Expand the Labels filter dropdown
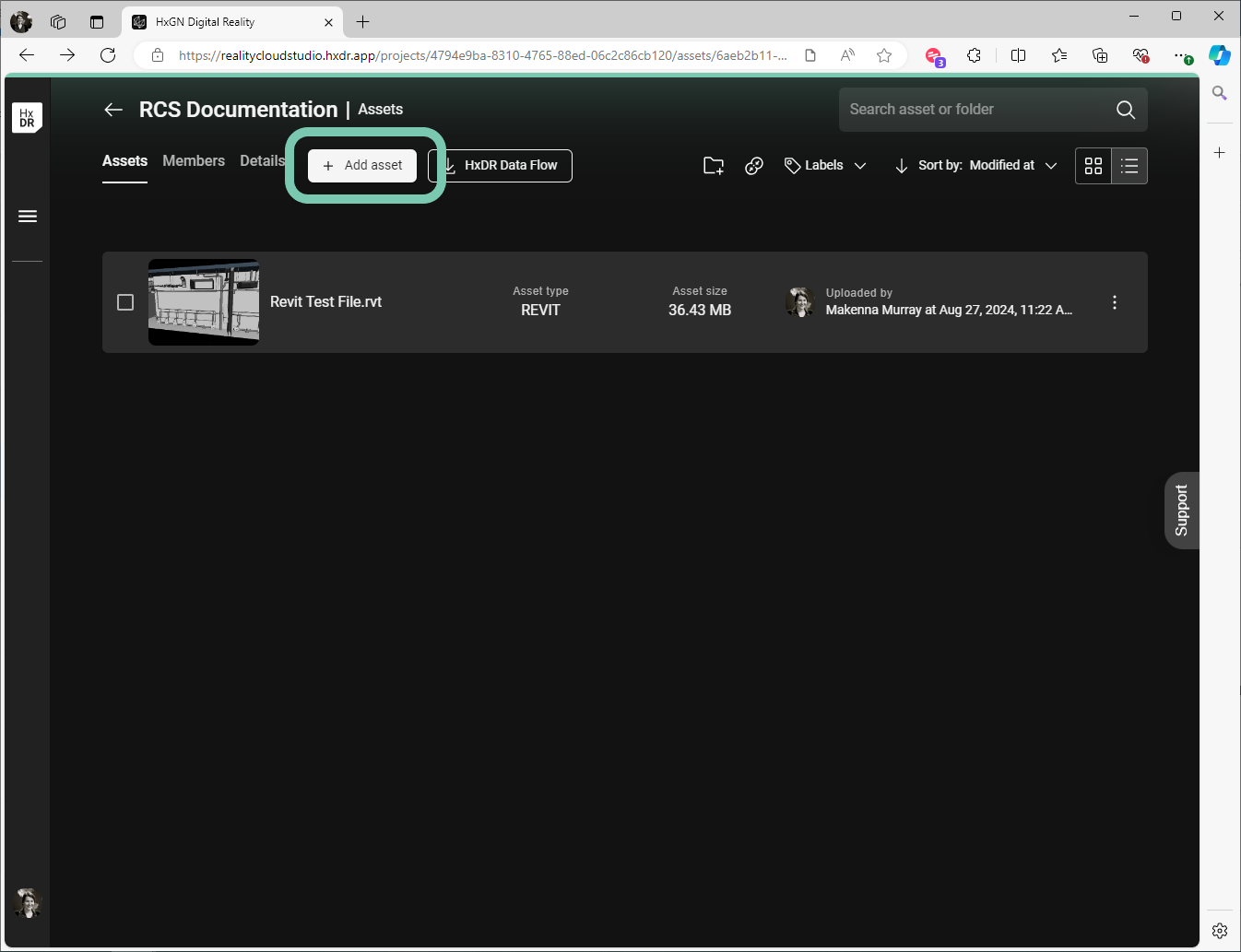The image size is (1241, 952). coord(825,166)
